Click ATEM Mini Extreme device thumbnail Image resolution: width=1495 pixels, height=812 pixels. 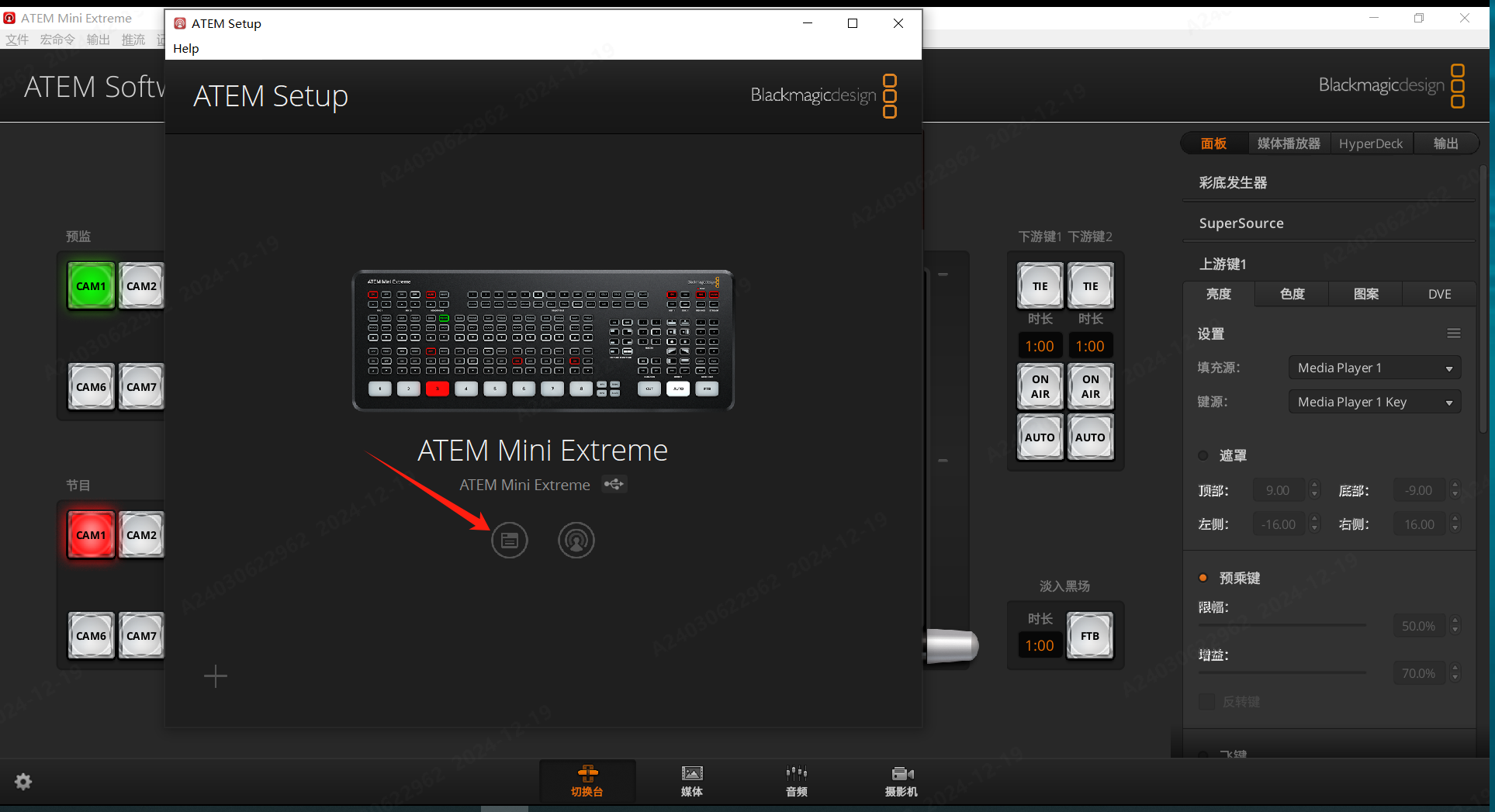point(543,340)
